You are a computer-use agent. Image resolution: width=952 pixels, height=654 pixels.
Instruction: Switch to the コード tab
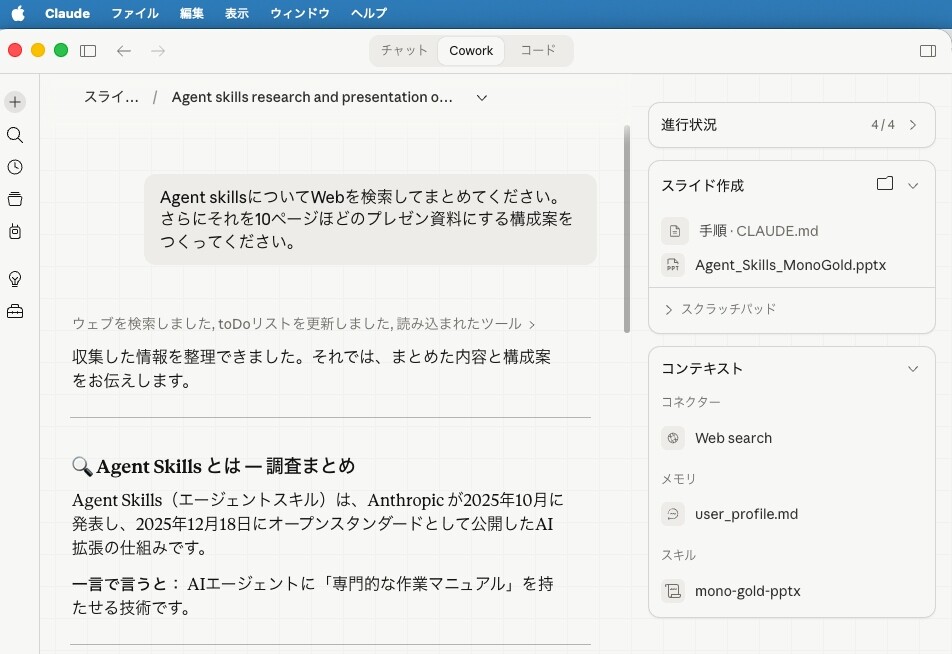[x=538, y=50]
